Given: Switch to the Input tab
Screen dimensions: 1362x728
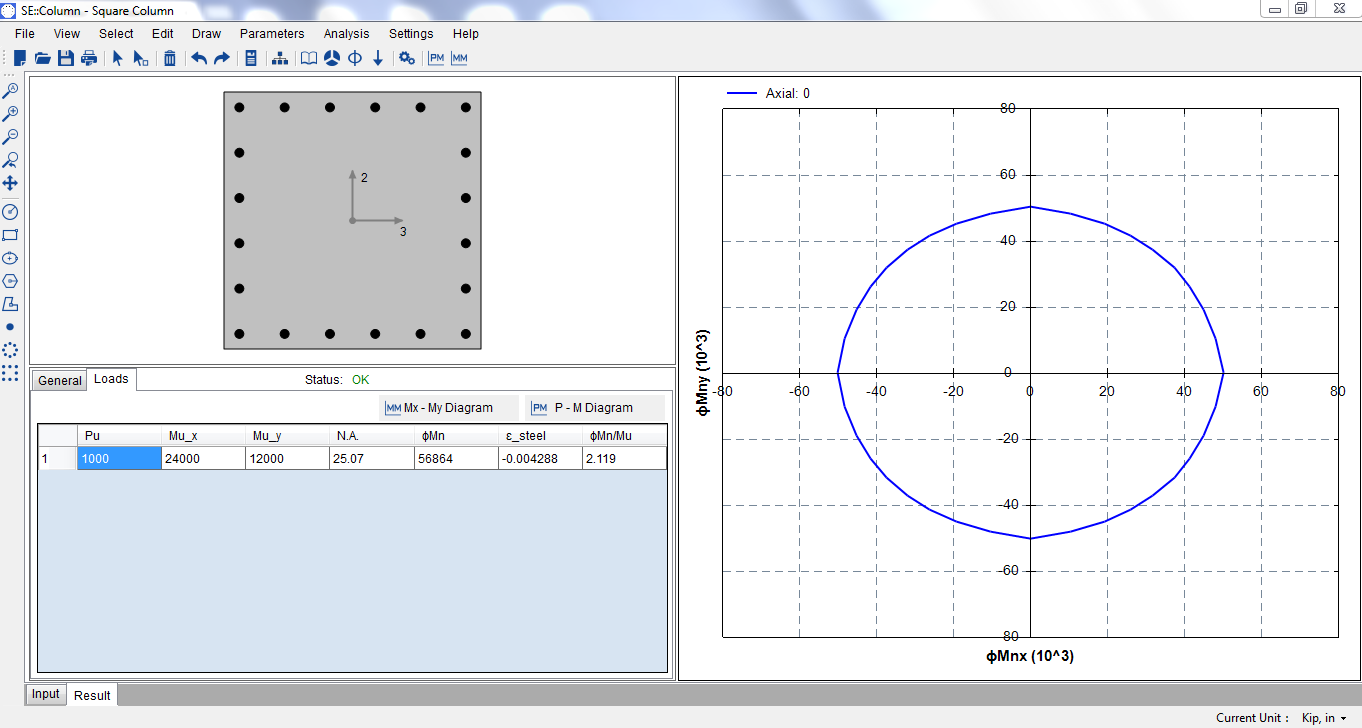Looking at the screenshot, I should (x=46, y=694).
